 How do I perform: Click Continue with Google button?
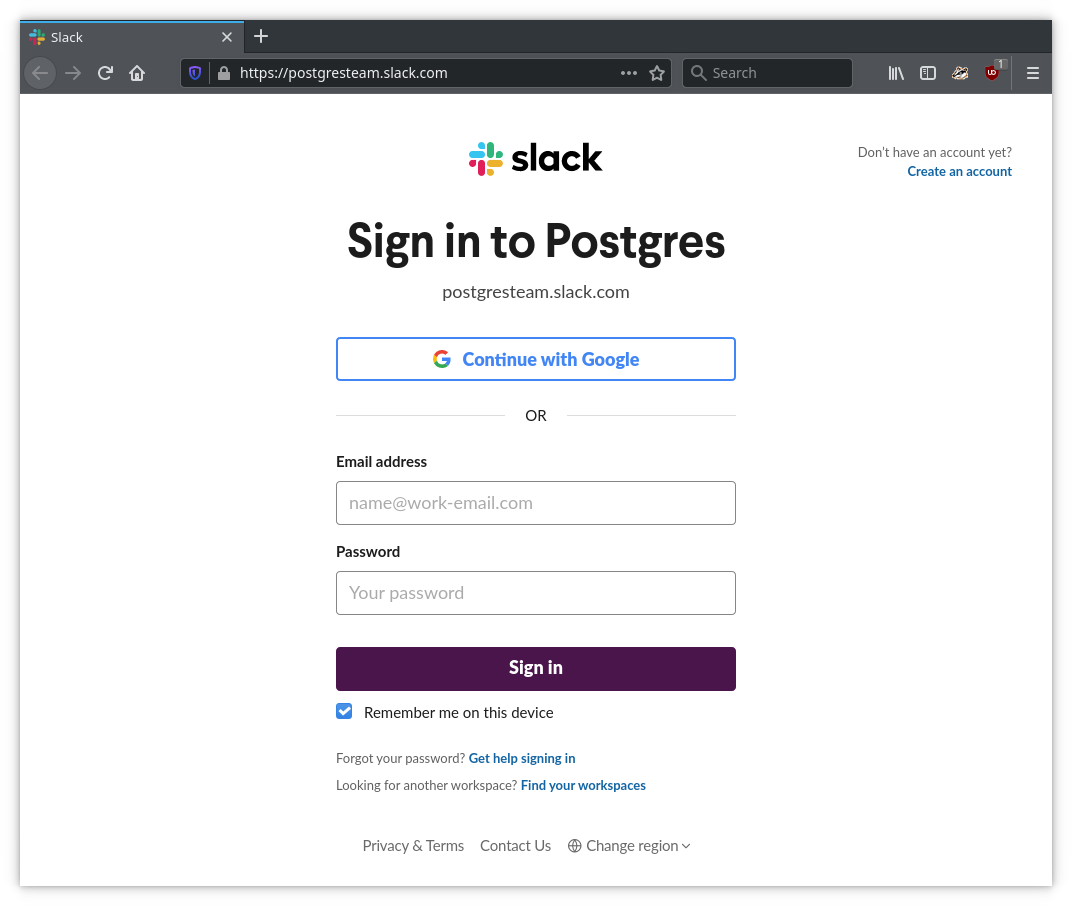click(x=536, y=359)
